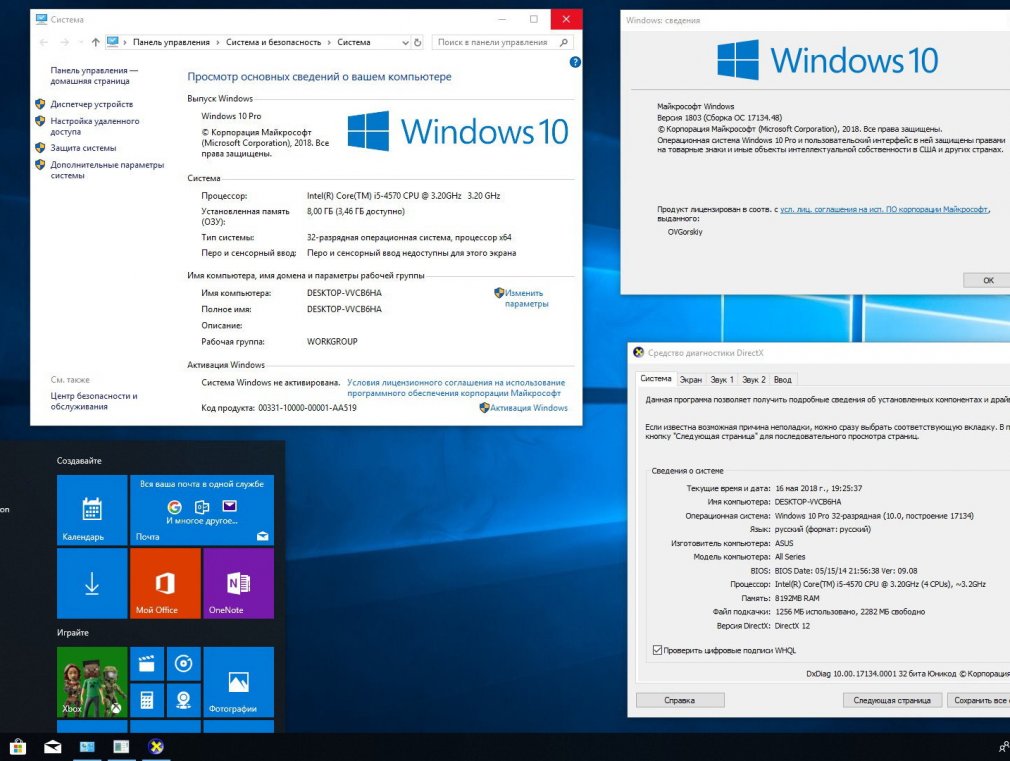Image resolution: width=1010 pixels, height=761 pixels.
Task: Open the Camera webcam tile
Action: point(184,700)
